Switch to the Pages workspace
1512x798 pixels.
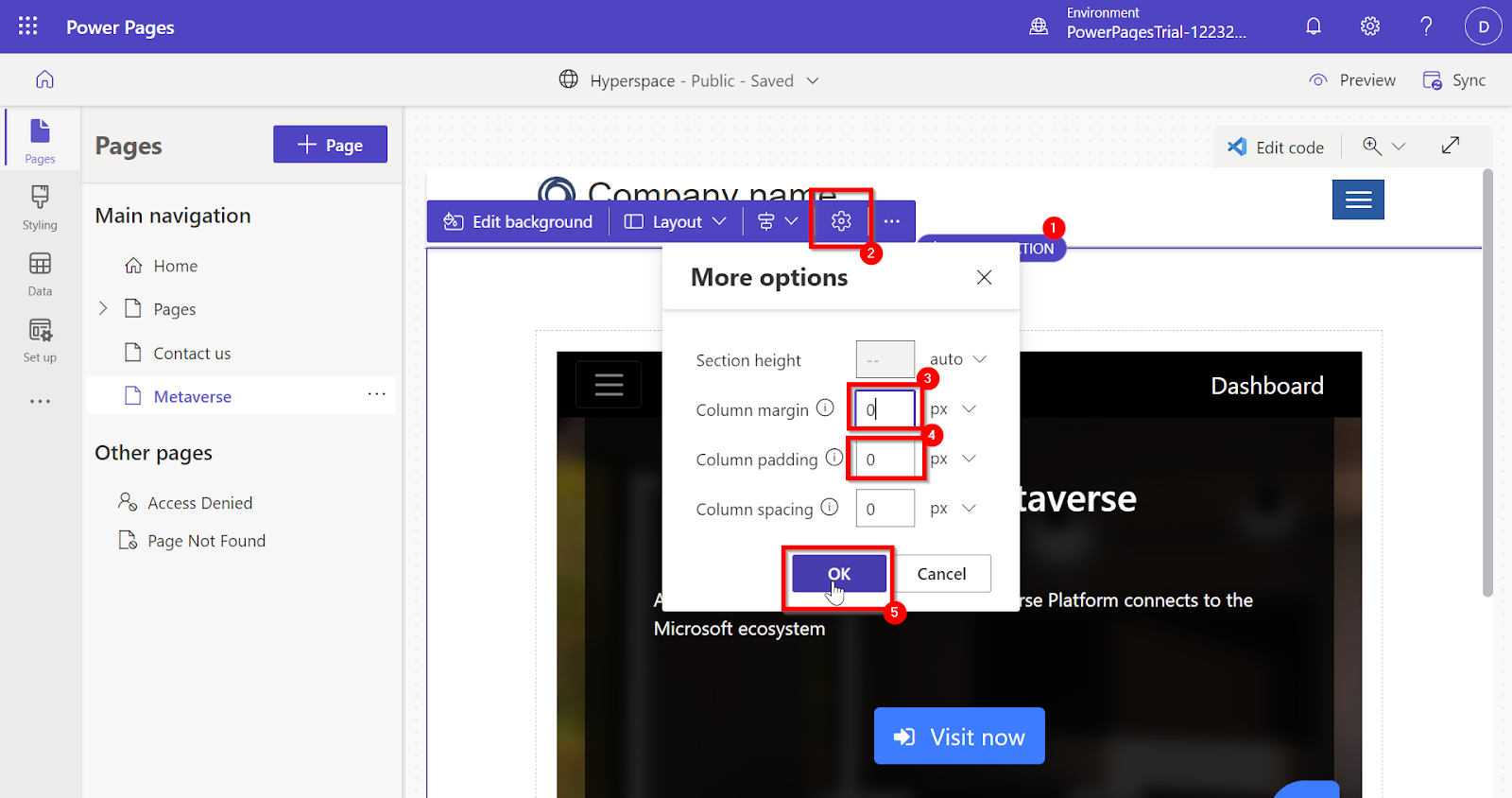(40, 139)
